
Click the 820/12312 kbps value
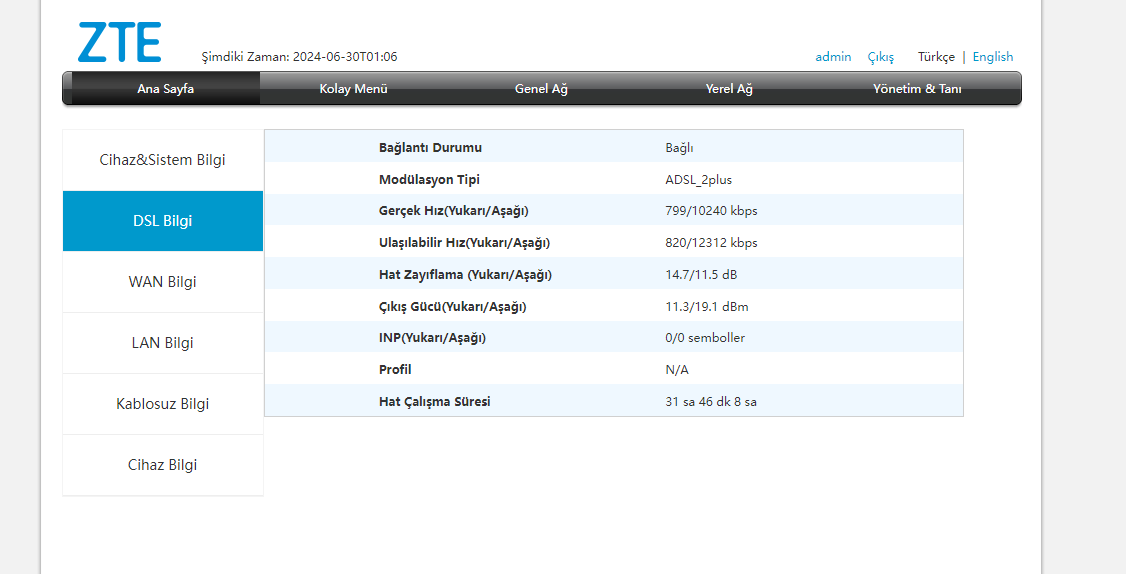[711, 243]
